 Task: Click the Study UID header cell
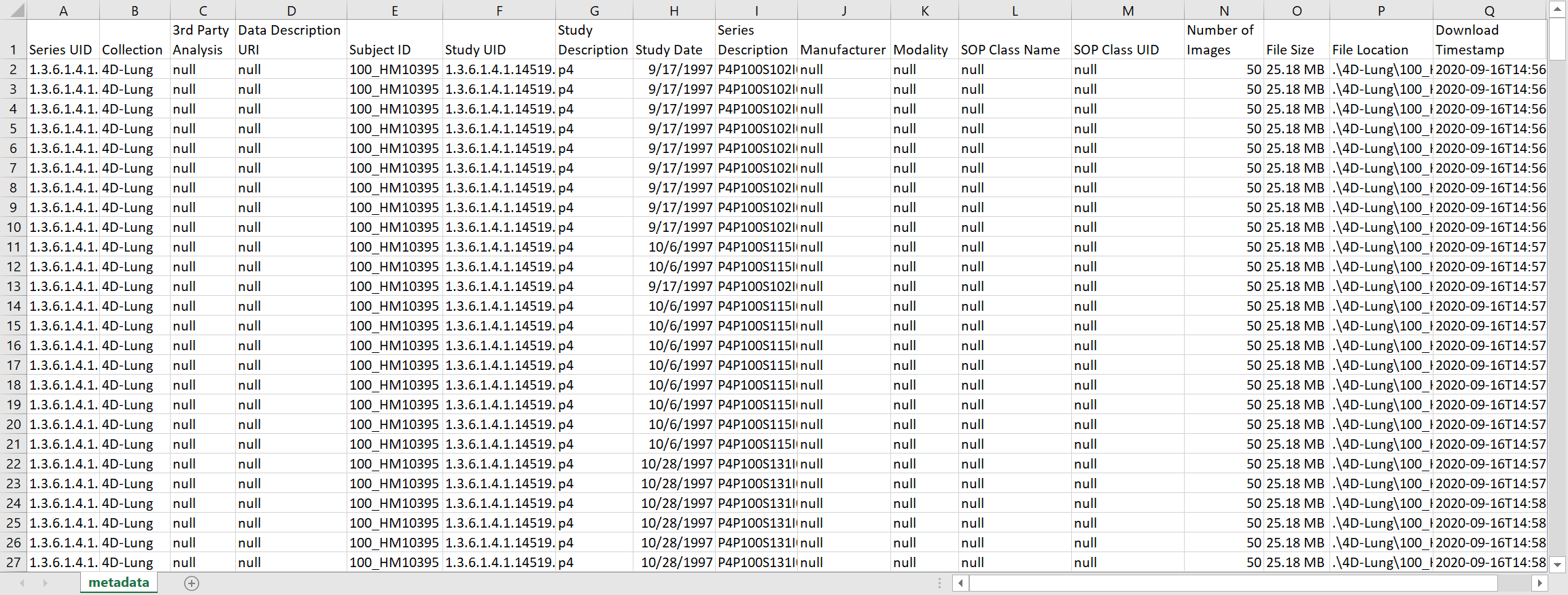(x=499, y=39)
